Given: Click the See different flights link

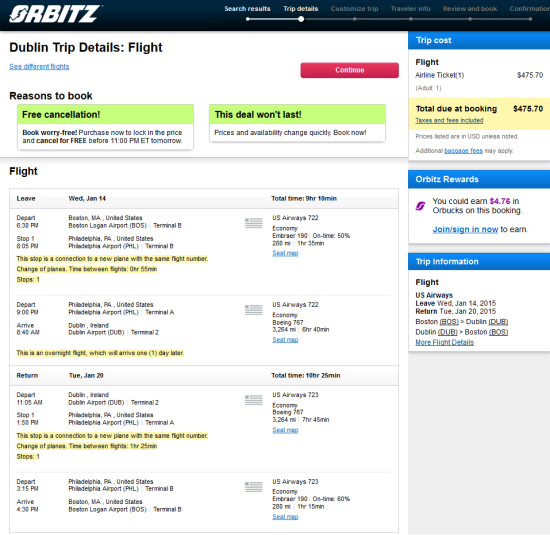Looking at the screenshot, I should 39,67.
